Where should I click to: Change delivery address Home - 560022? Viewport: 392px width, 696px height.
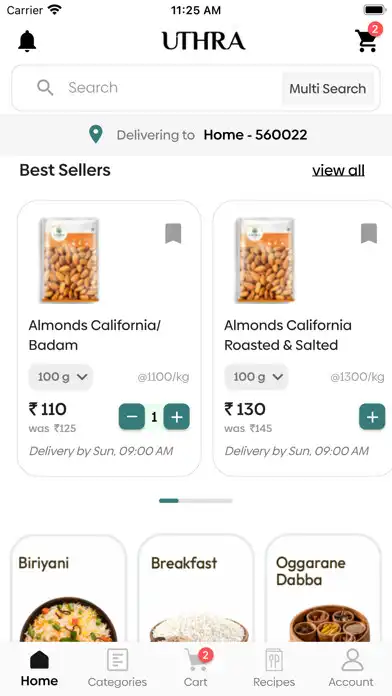coord(255,135)
